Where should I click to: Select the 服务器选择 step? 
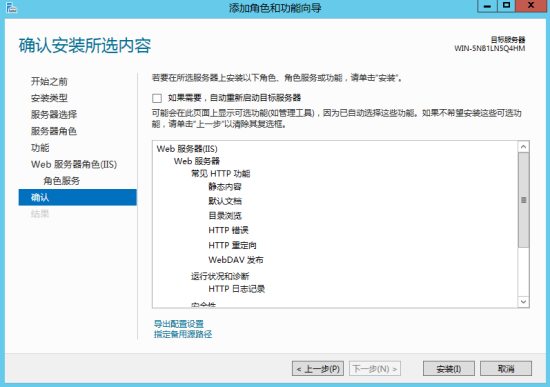pyautogui.click(x=54, y=115)
